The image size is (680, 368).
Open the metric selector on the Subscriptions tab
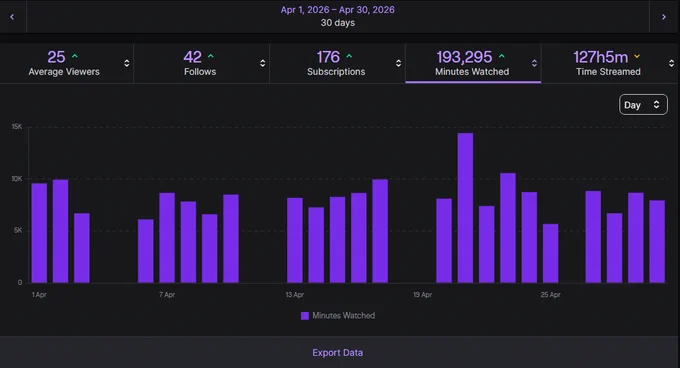point(398,63)
